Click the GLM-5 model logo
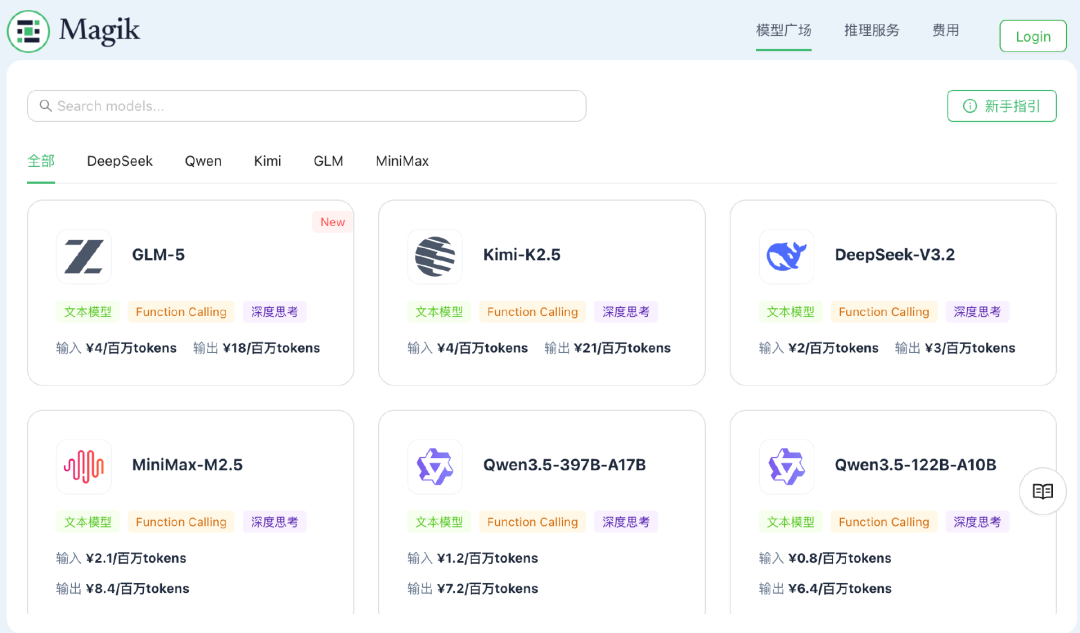The height and width of the screenshot is (633, 1080). coord(84,256)
